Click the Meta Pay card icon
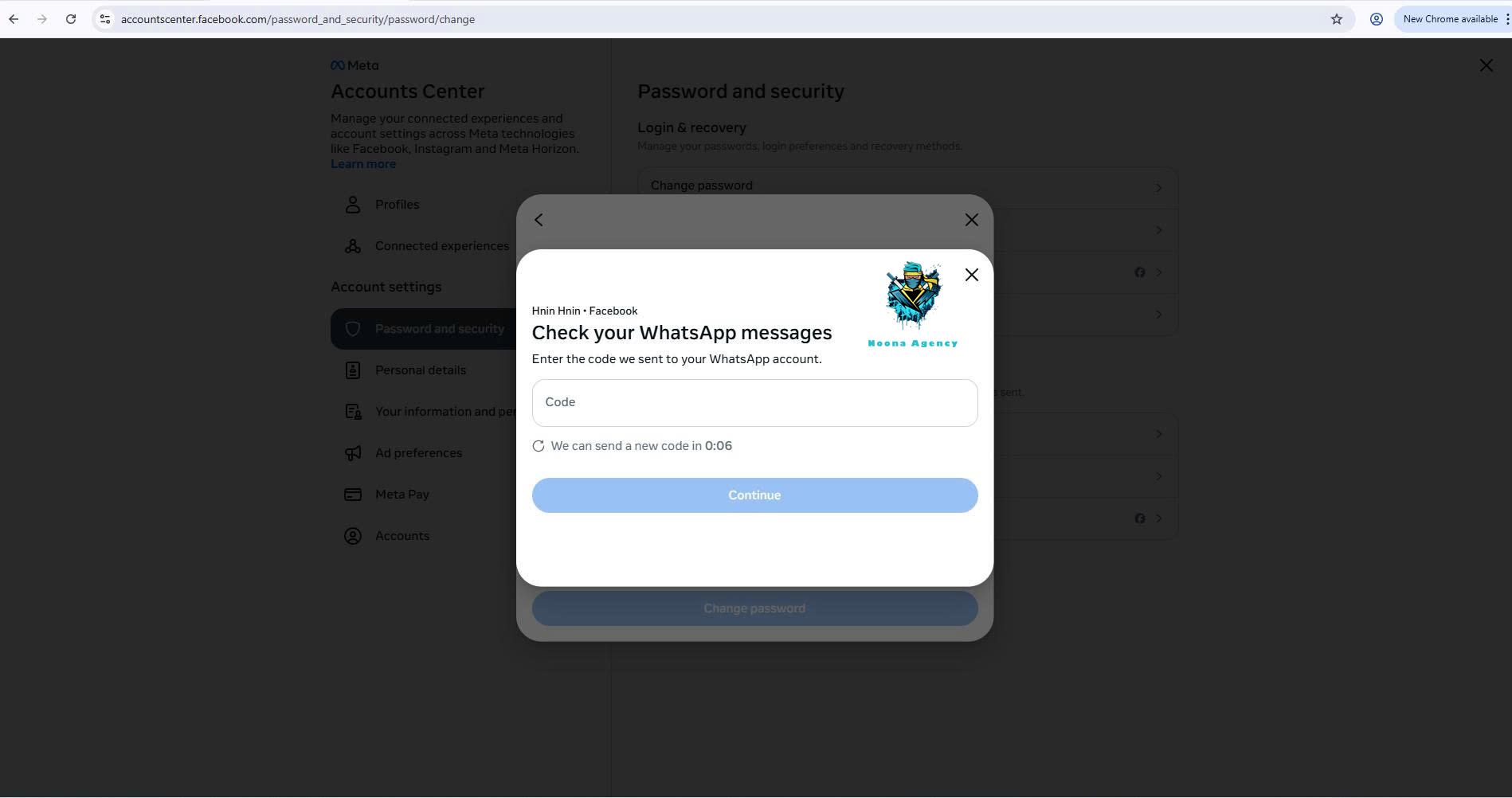The image size is (1512, 798). (x=353, y=495)
